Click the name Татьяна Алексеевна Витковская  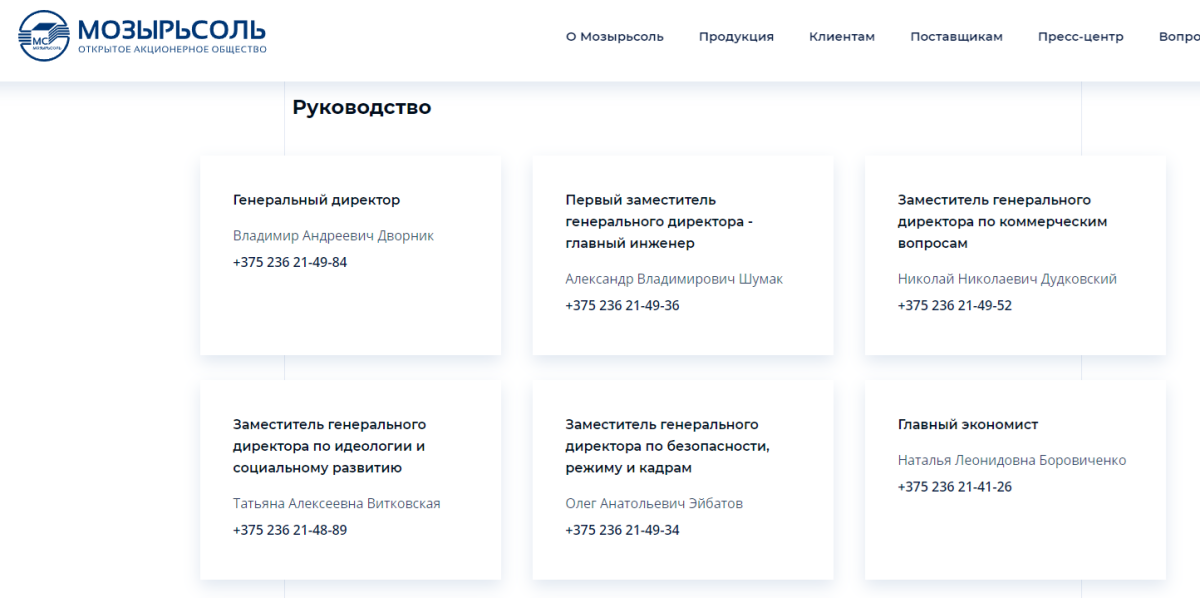[x=336, y=503]
